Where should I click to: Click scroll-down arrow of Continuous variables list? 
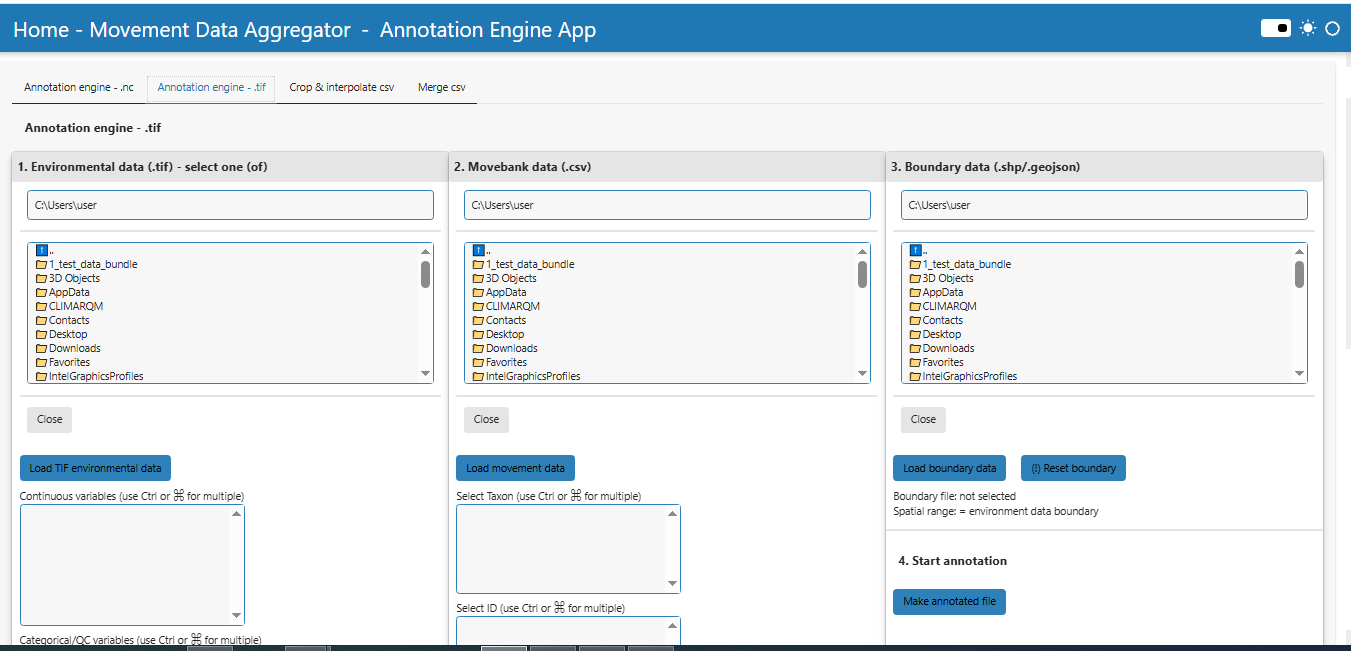[237, 615]
